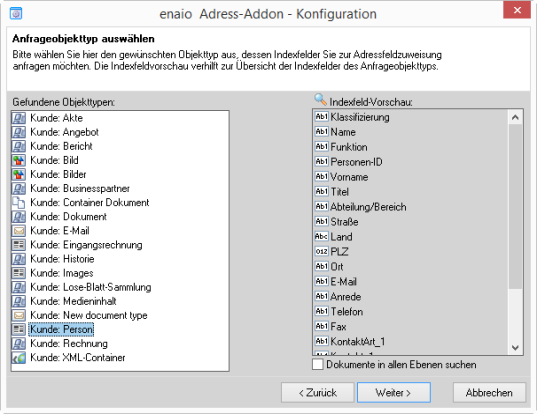Enable Dokumente in allen Ebenen suchen checkbox
537x414 pixels.
(317, 364)
